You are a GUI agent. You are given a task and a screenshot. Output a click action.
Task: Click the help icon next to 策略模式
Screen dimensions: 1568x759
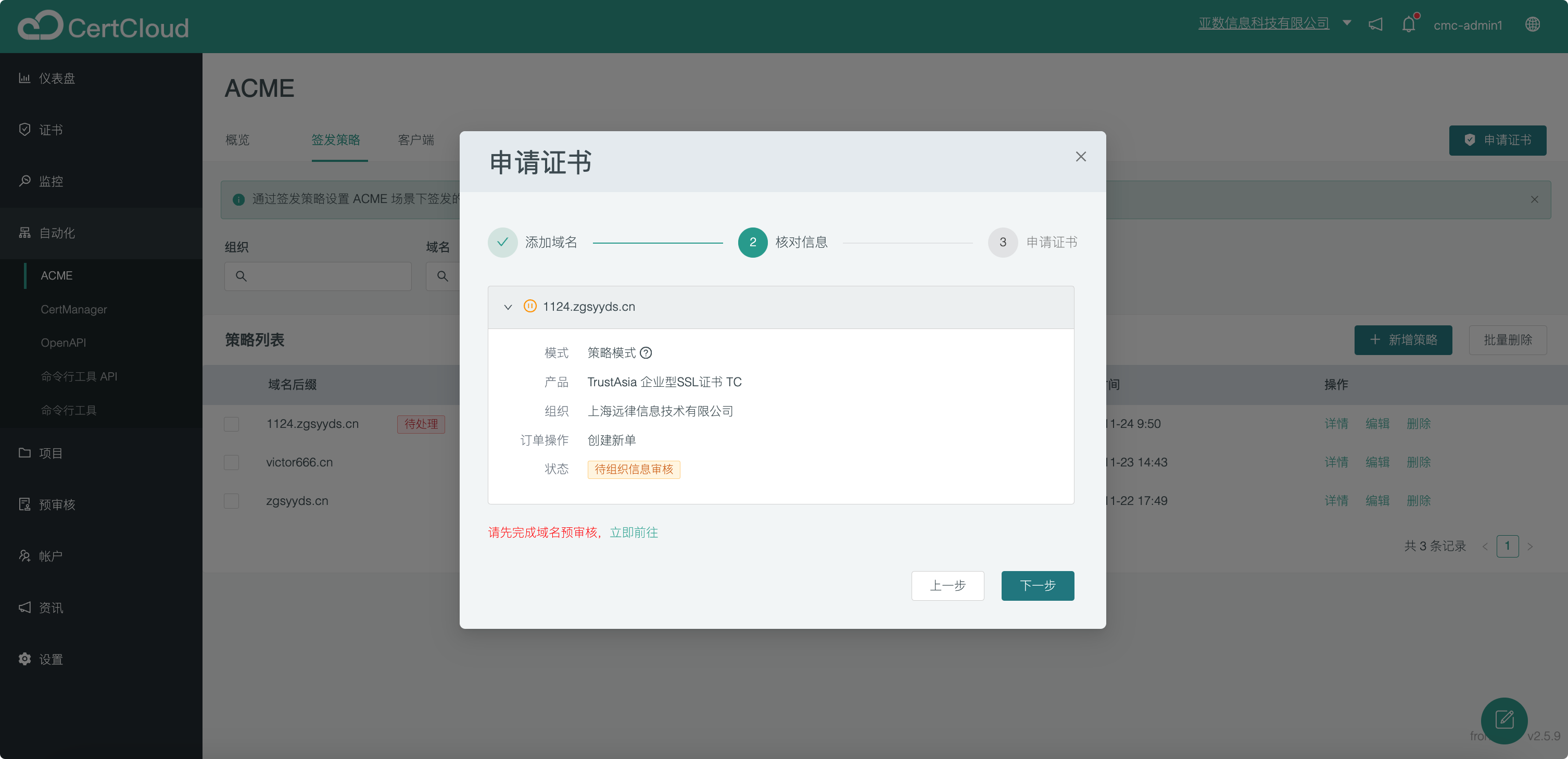(646, 353)
